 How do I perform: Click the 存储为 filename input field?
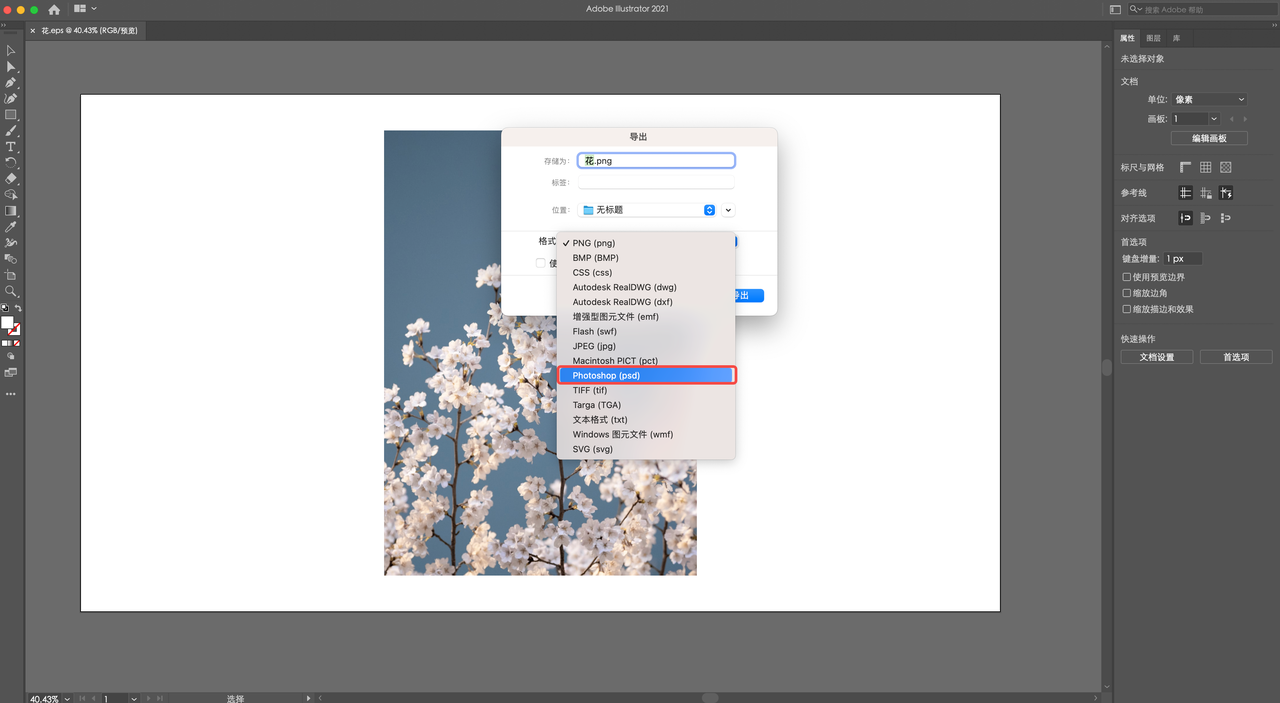[657, 161]
